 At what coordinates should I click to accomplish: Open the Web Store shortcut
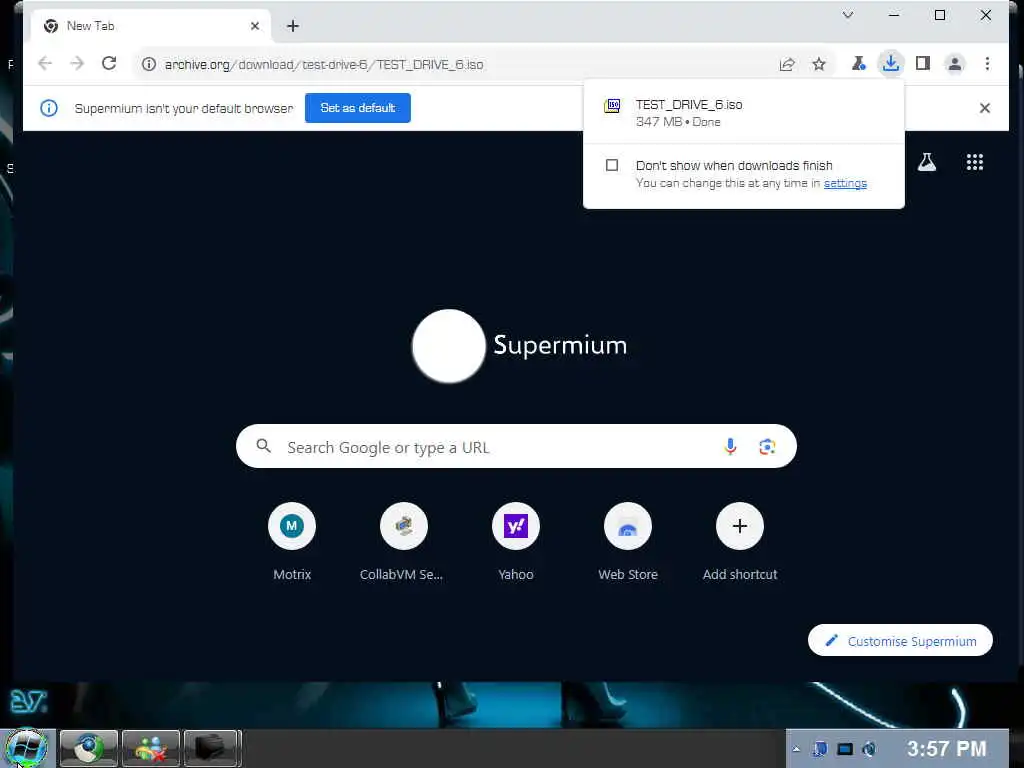[628, 541]
